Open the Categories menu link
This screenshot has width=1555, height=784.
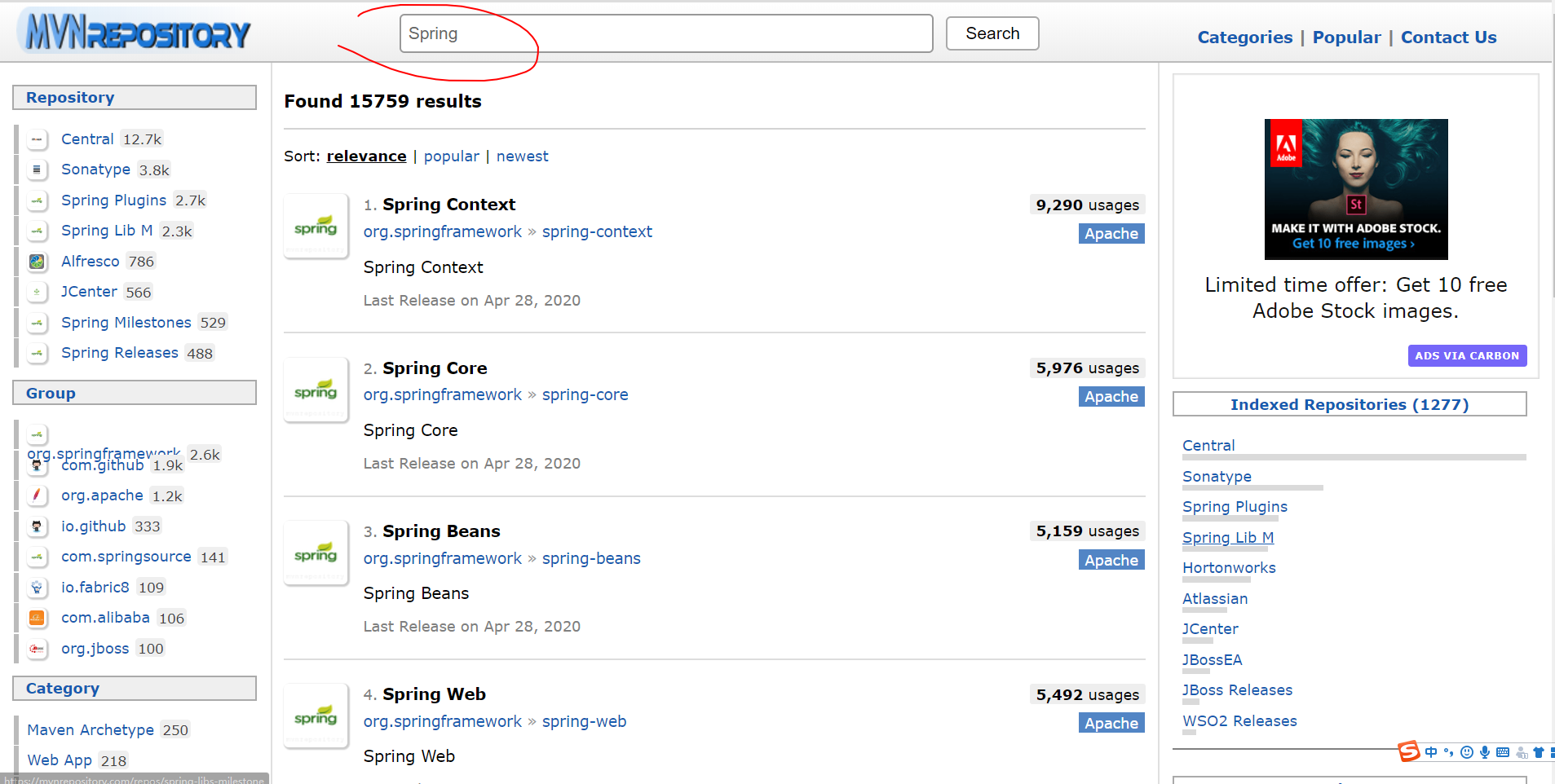(x=1245, y=37)
